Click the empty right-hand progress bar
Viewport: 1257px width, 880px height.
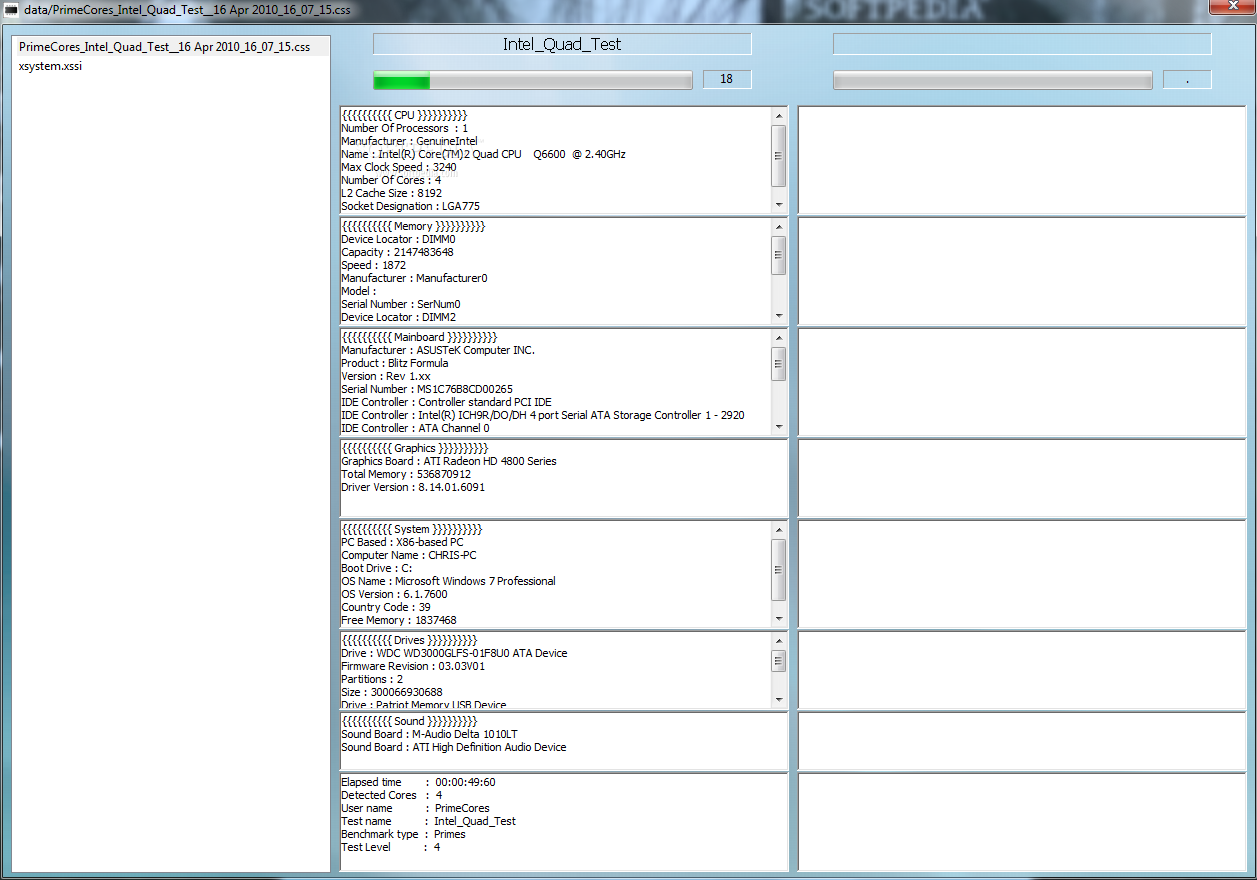pos(993,80)
